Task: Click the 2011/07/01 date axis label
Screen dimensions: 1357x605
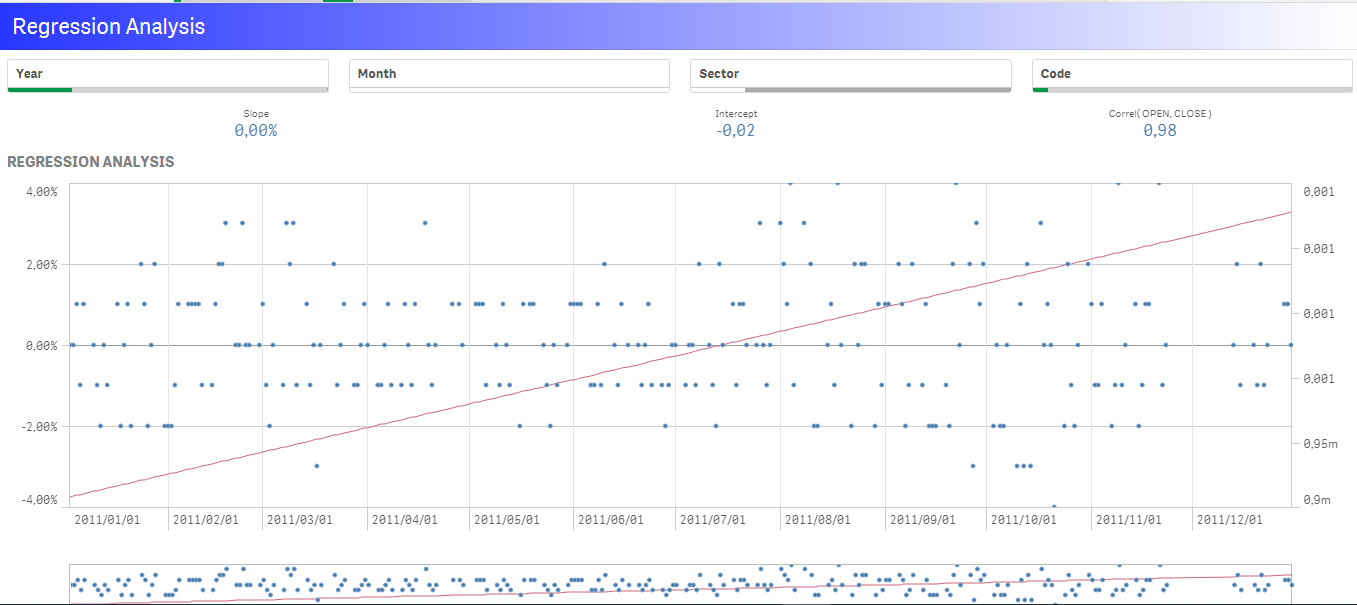Action: [x=714, y=520]
